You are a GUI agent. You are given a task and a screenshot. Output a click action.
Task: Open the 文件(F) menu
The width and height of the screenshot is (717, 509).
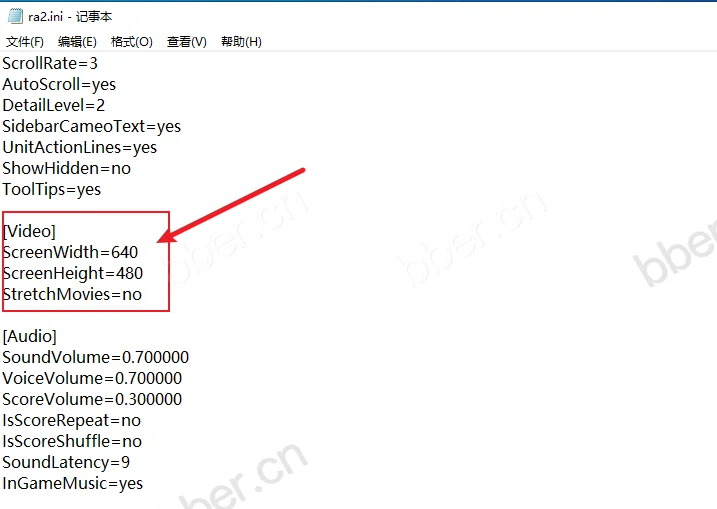pyautogui.click(x=25, y=42)
